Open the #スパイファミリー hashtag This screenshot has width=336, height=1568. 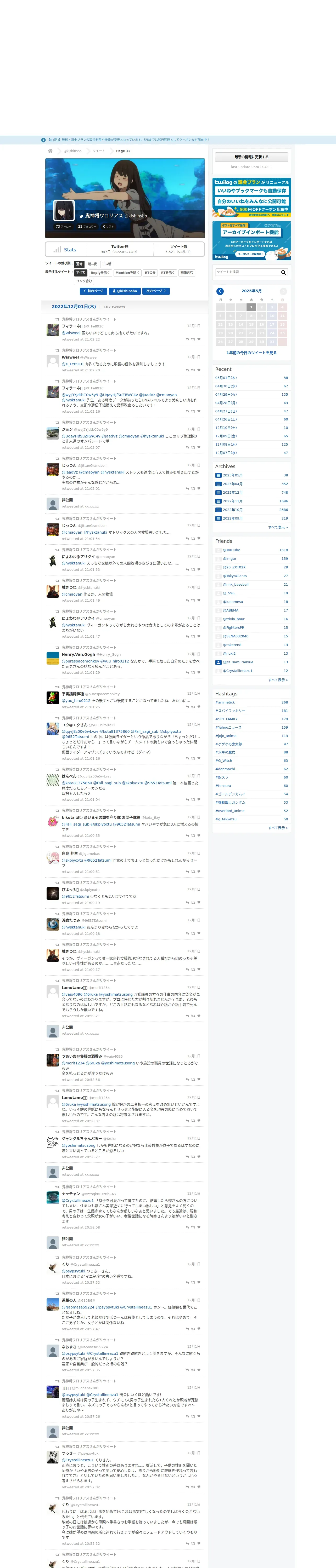[x=230, y=710]
